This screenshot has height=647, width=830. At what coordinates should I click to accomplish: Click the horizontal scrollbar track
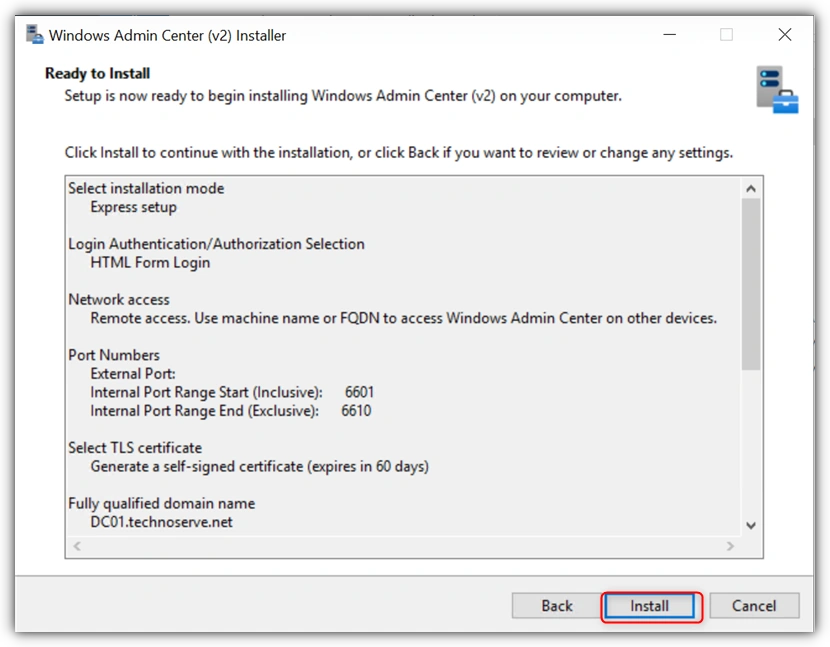(x=403, y=546)
